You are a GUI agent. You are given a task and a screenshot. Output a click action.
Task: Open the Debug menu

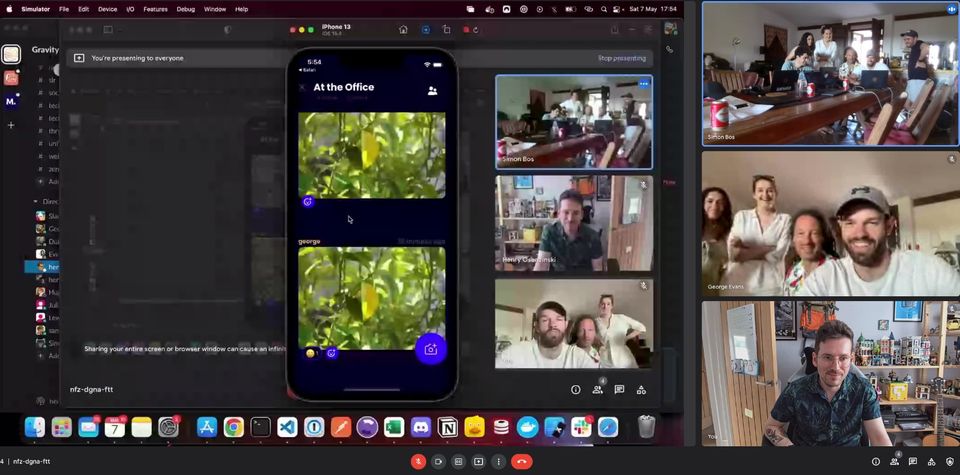[186, 9]
